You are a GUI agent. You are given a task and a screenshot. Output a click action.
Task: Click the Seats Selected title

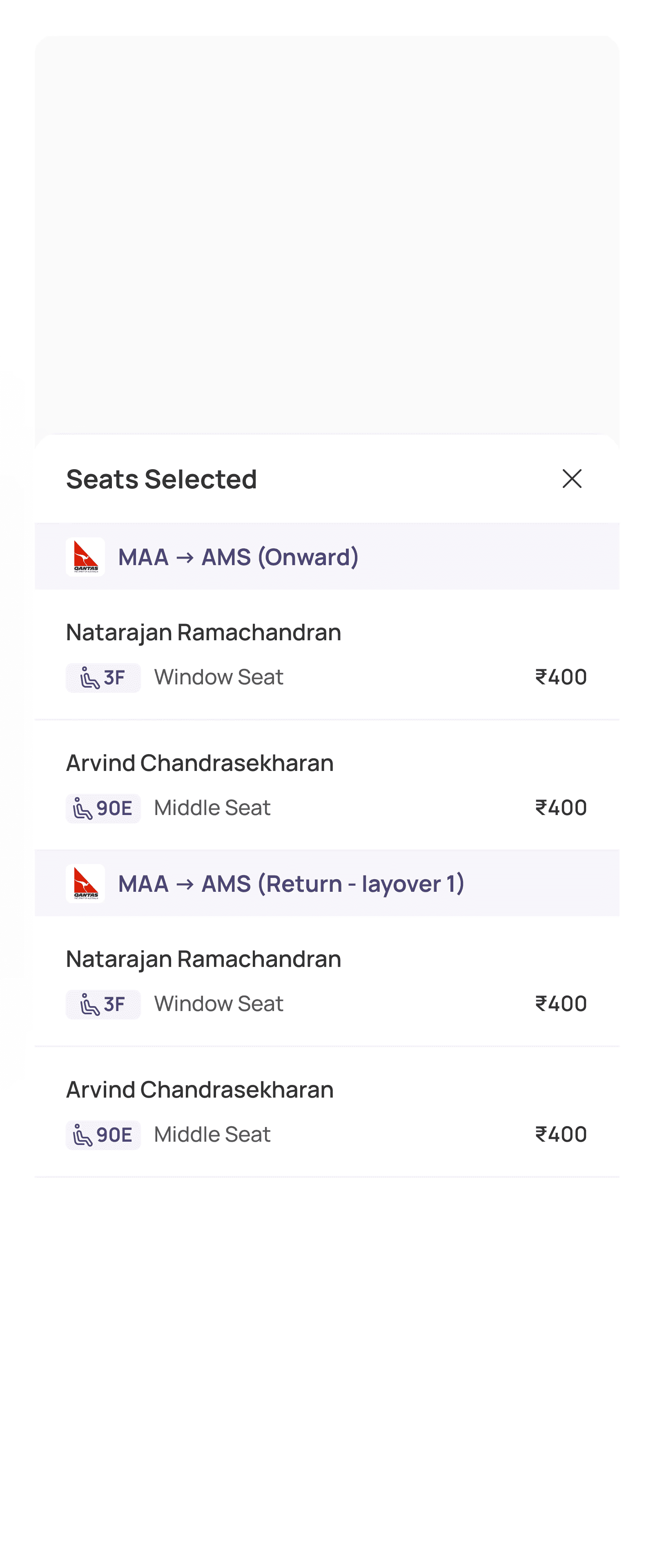click(161, 479)
